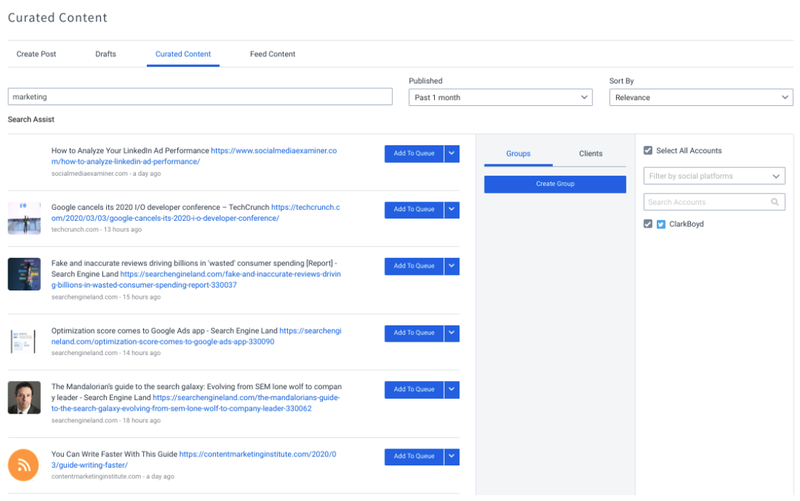The width and height of the screenshot is (800, 501).
Task: Click the Search Accounts input field
Action: [x=714, y=202]
